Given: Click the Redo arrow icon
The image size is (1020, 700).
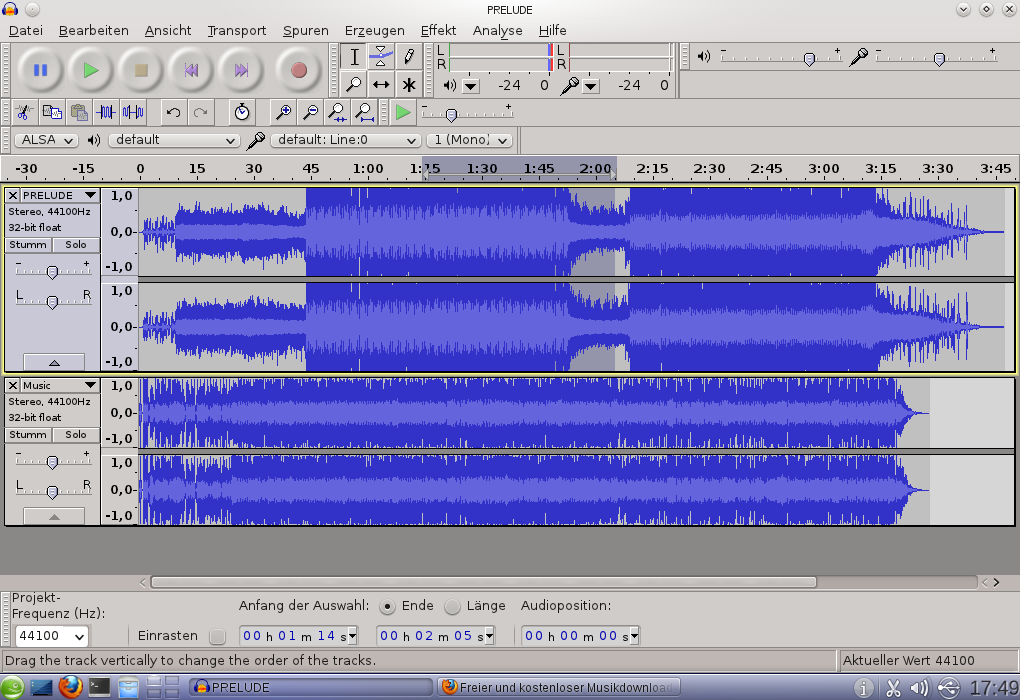Looking at the screenshot, I should [200, 113].
